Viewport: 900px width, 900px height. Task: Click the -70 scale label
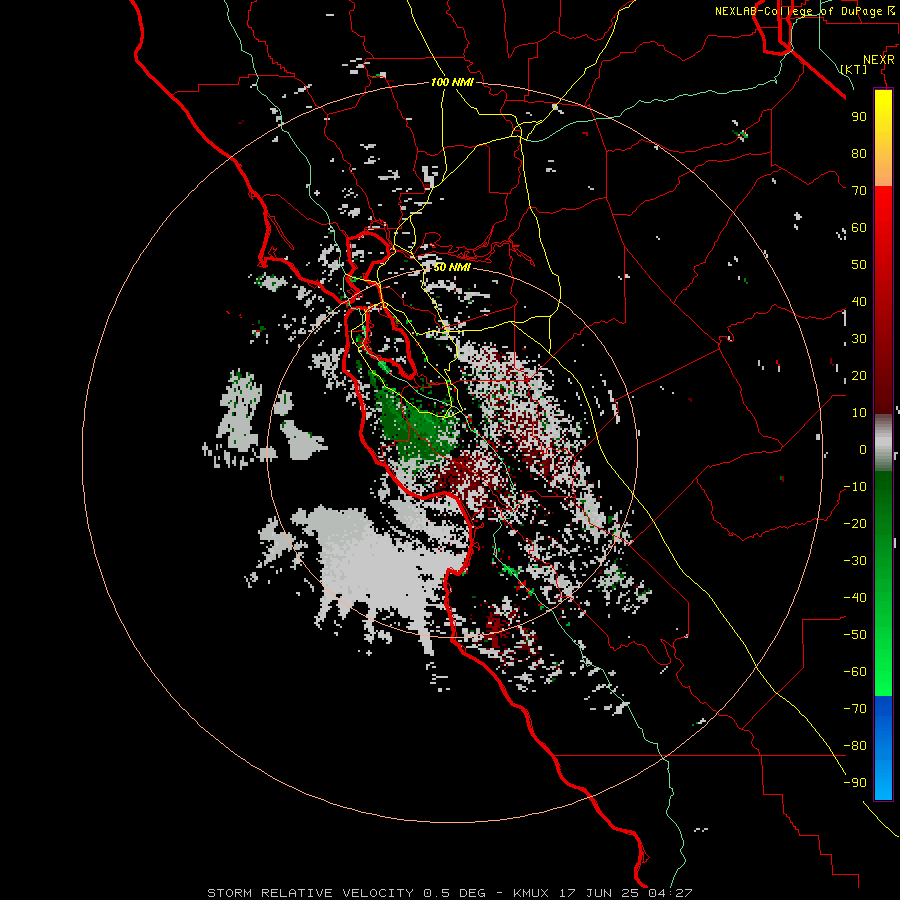coord(855,709)
